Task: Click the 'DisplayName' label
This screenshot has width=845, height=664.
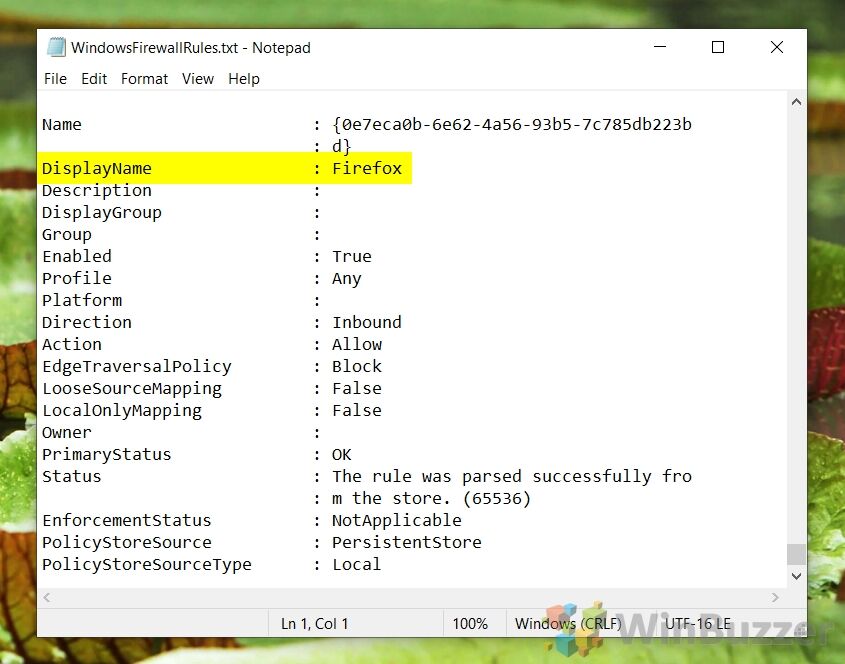Action: tap(97, 168)
